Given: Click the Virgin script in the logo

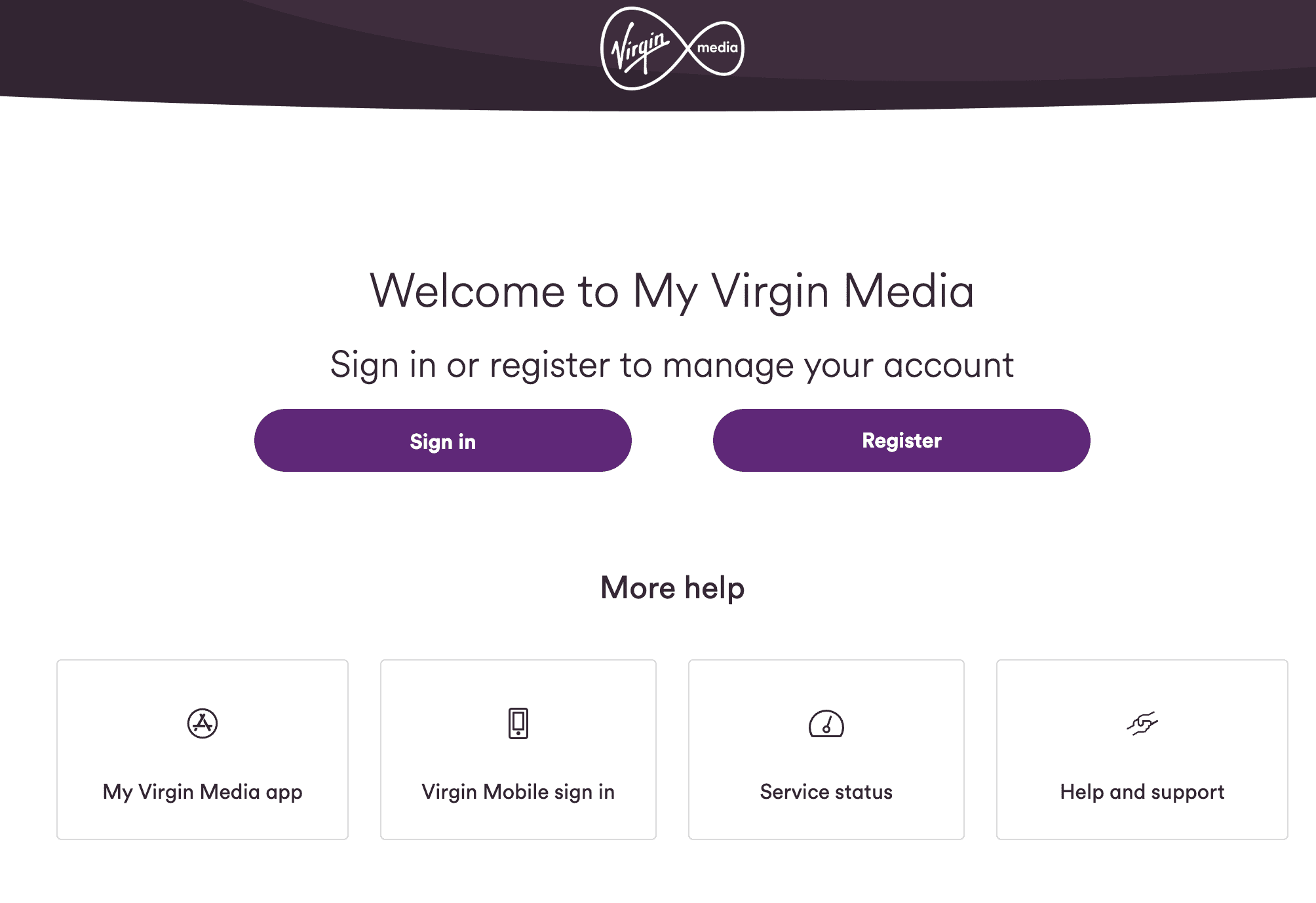Looking at the screenshot, I should click(x=639, y=48).
